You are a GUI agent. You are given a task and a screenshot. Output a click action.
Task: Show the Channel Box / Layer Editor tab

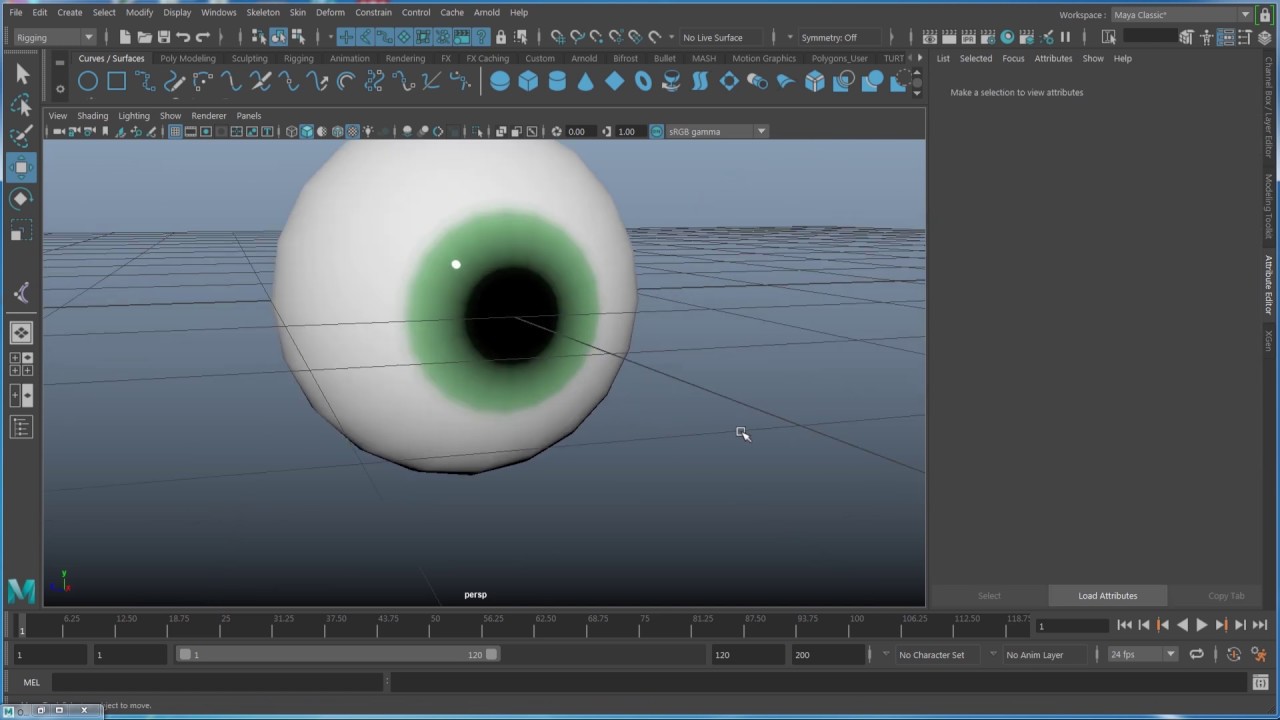[1268, 107]
